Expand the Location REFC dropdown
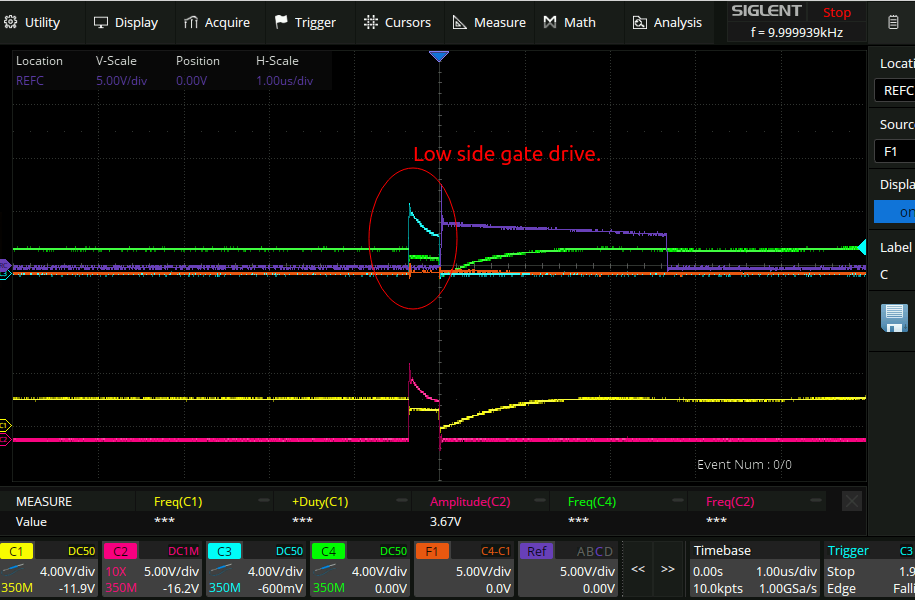This screenshot has width=915, height=600. coord(895,90)
